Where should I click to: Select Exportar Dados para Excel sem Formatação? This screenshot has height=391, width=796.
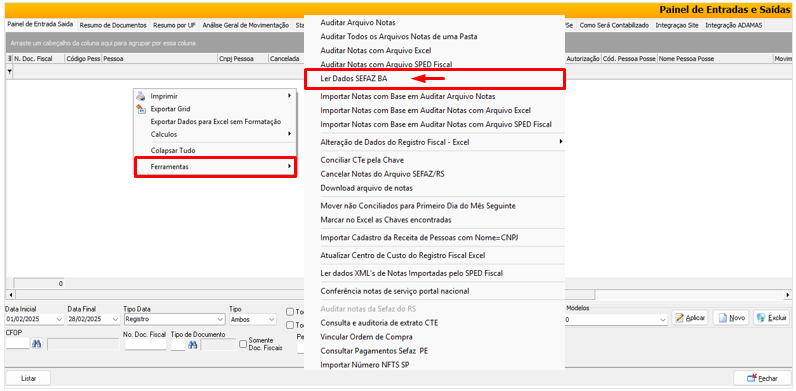[x=215, y=121]
